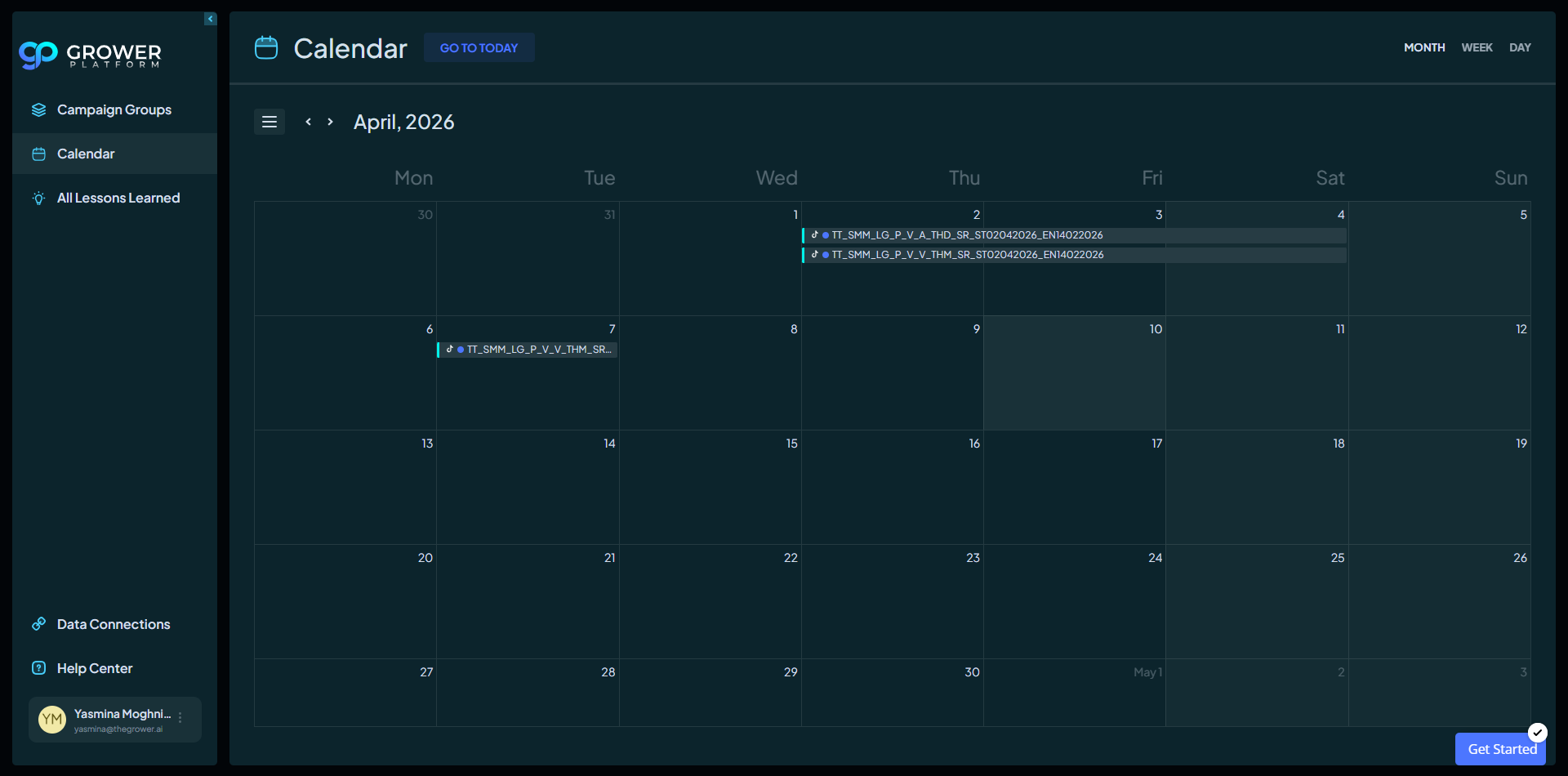Screen dimensions: 1568x776
Task: Select day 26 in the calendar
Action: pos(1440,601)
